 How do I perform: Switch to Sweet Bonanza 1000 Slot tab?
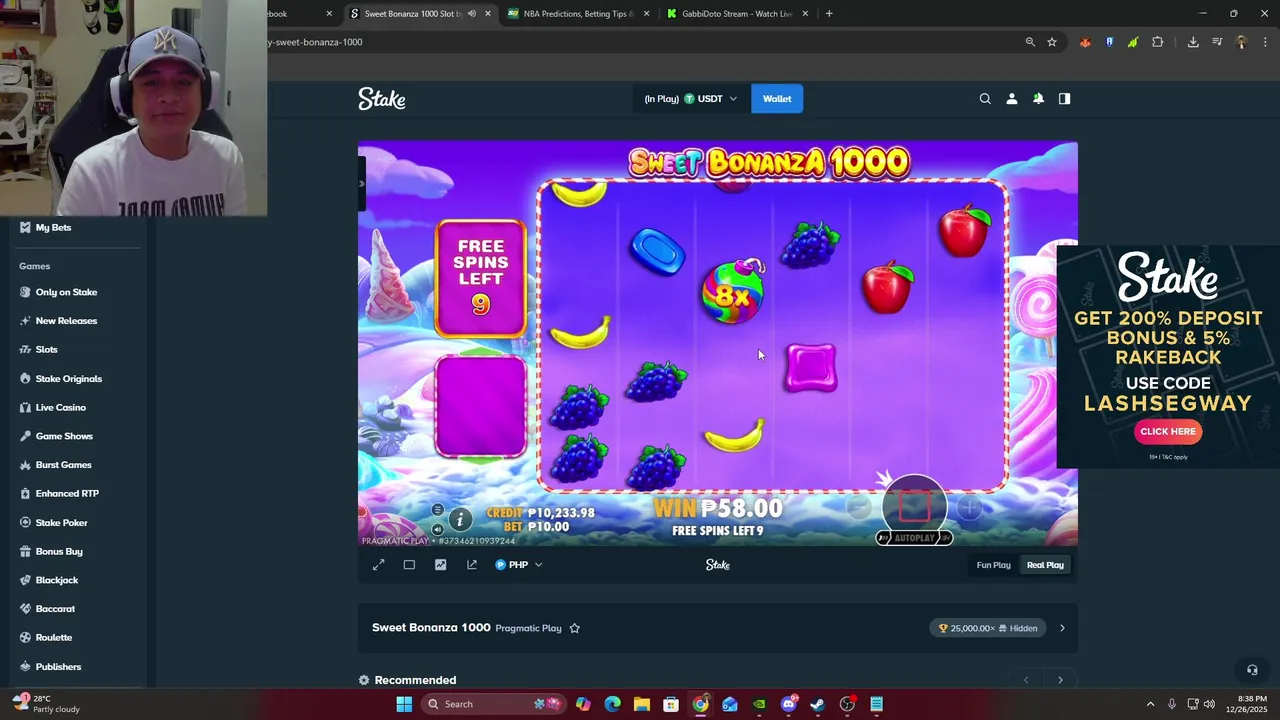click(x=412, y=14)
